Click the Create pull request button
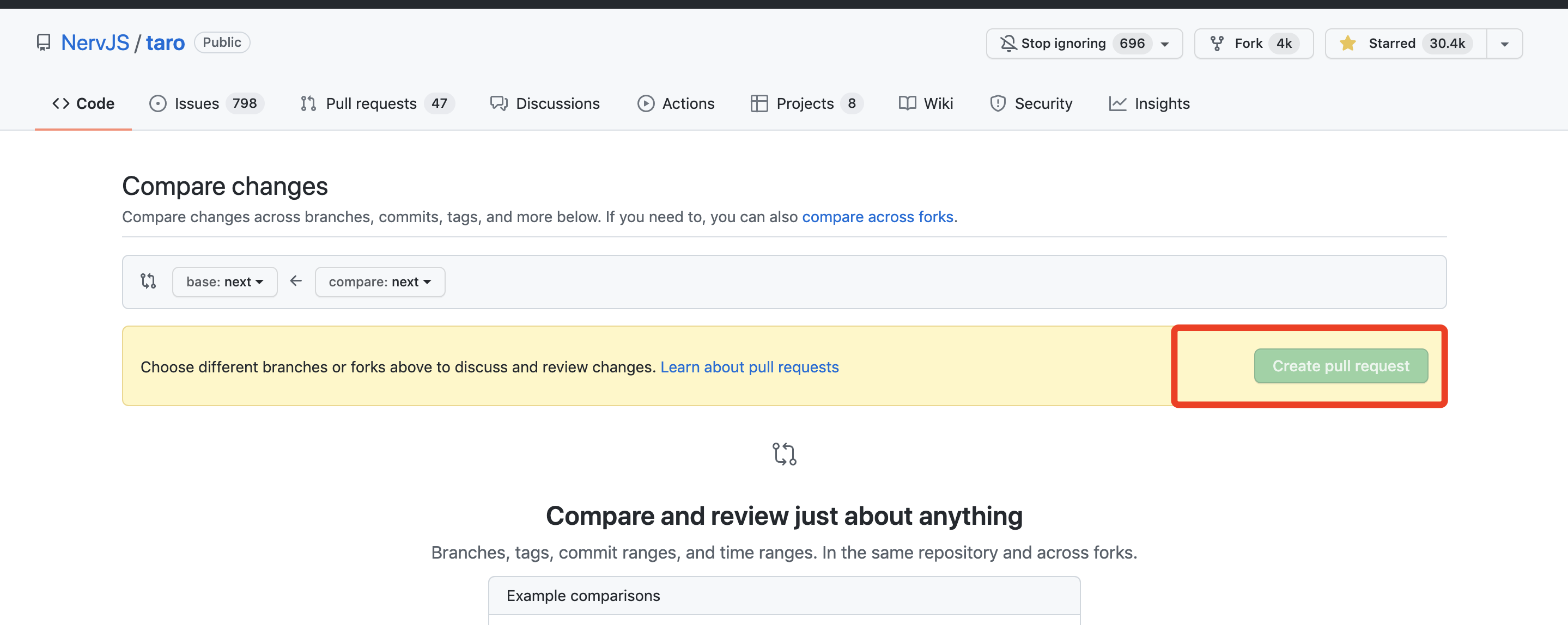The height and width of the screenshot is (625, 1568). pyautogui.click(x=1341, y=366)
